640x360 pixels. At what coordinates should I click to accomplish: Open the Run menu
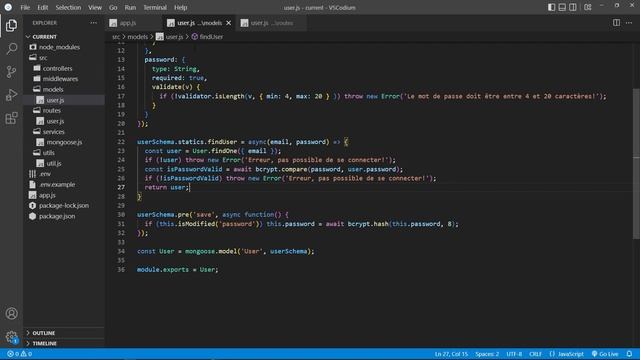coord(130,7)
